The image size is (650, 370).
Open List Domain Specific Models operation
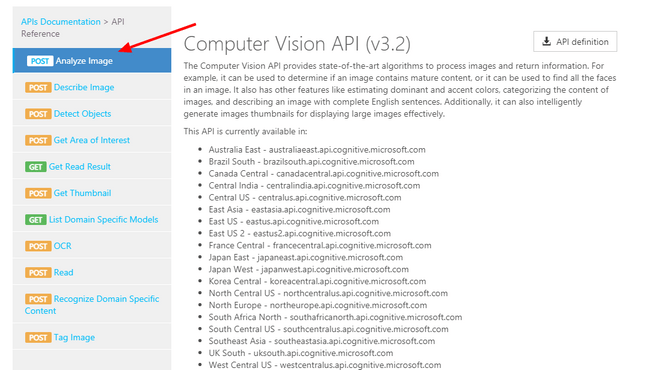(x=92, y=220)
